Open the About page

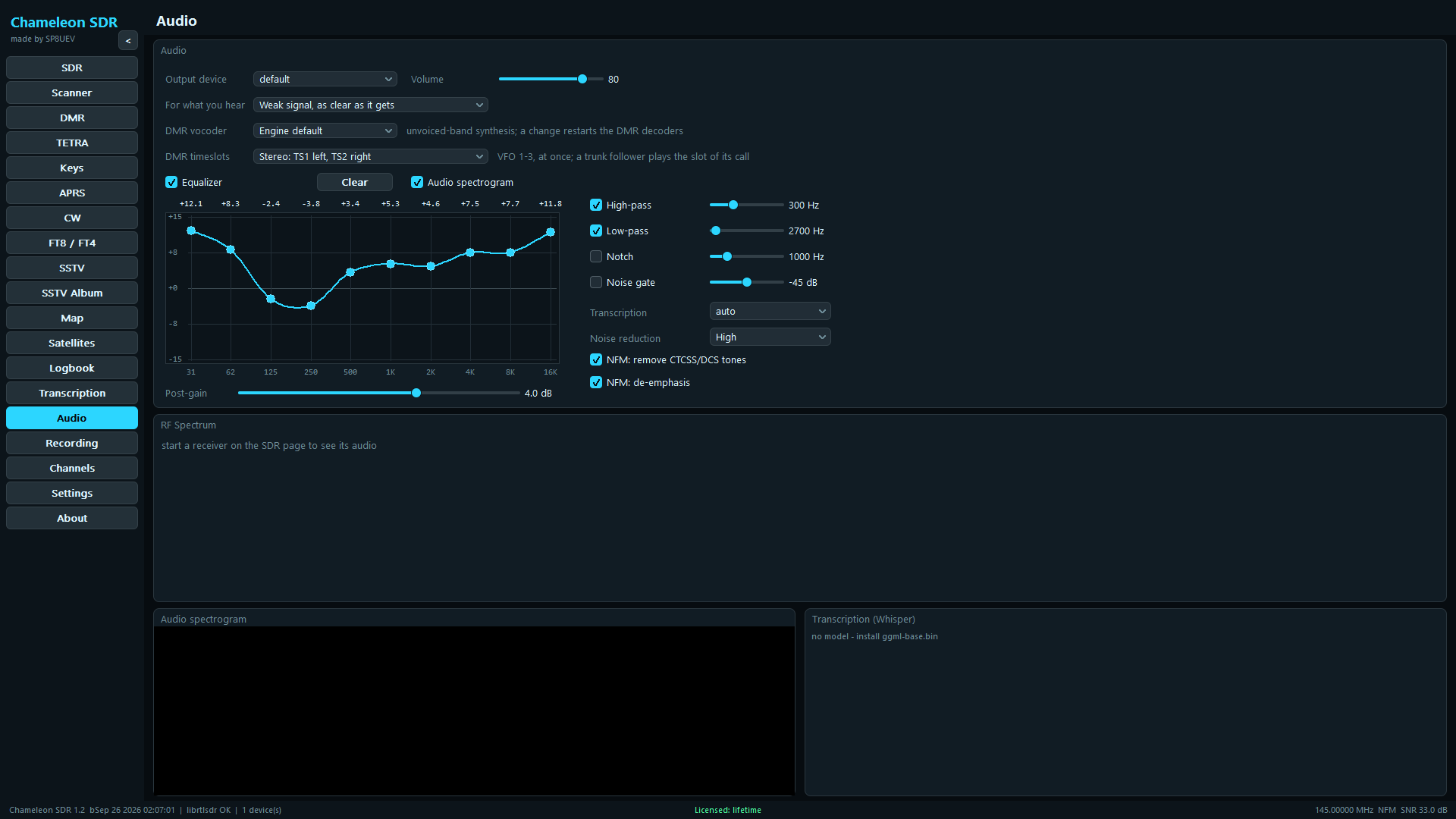tap(72, 518)
